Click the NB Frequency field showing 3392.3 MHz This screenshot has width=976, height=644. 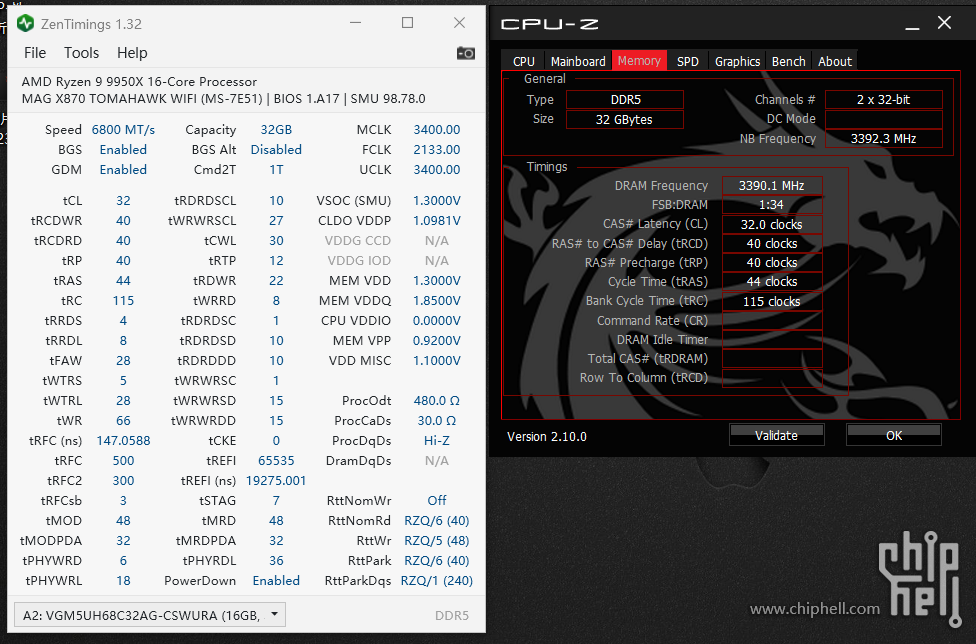(884, 138)
